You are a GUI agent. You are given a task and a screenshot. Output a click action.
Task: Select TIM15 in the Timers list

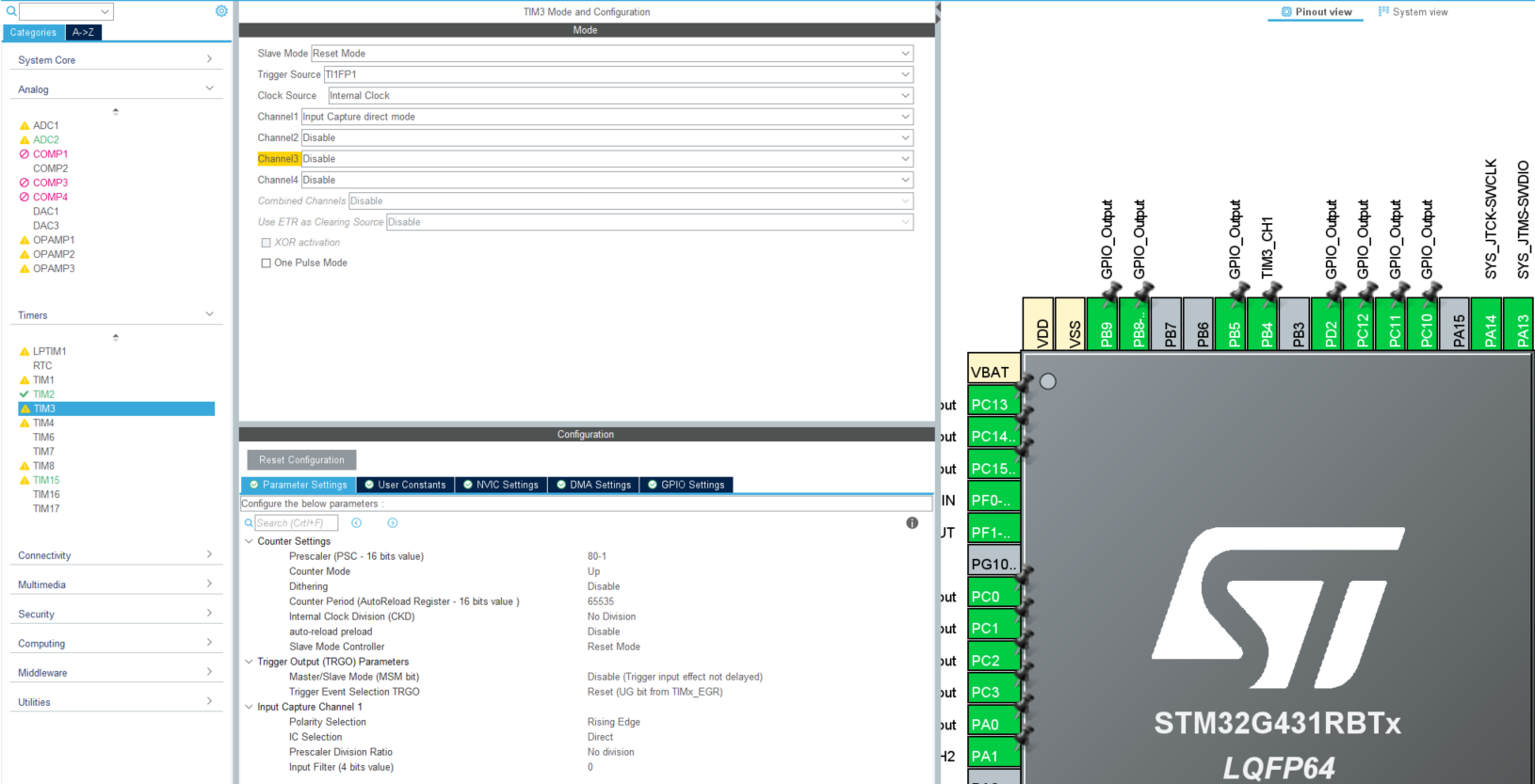pyautogui.click(x=46, y=480)
